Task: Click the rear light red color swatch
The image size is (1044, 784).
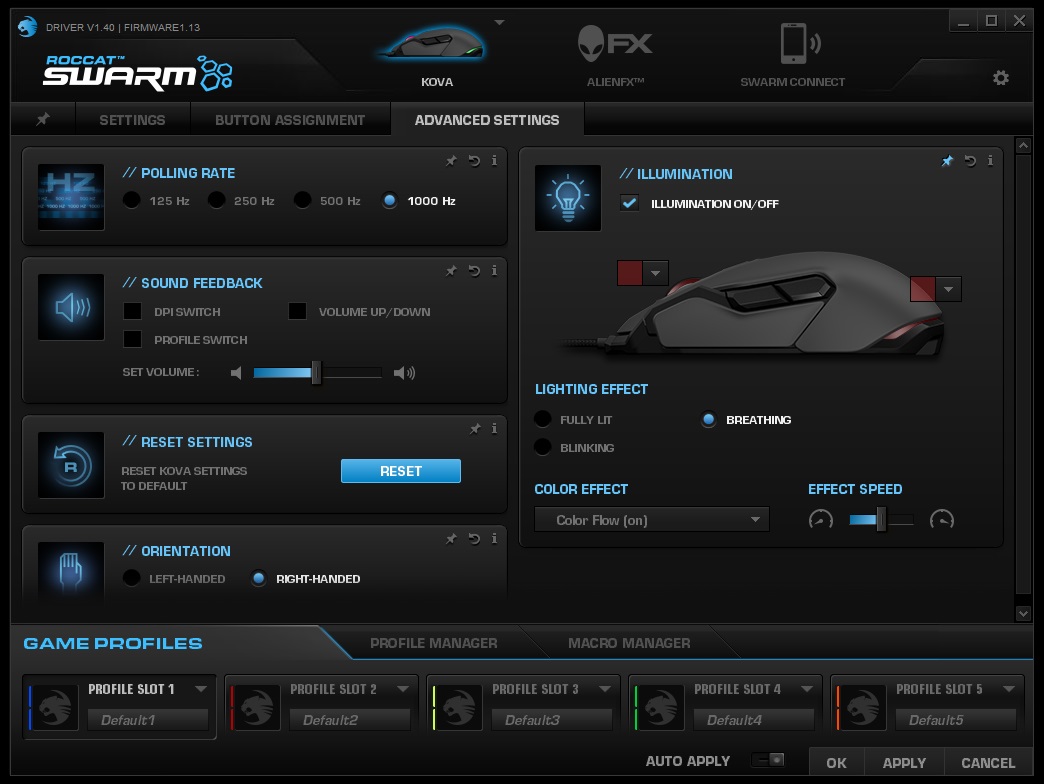Action: point(923,289)
